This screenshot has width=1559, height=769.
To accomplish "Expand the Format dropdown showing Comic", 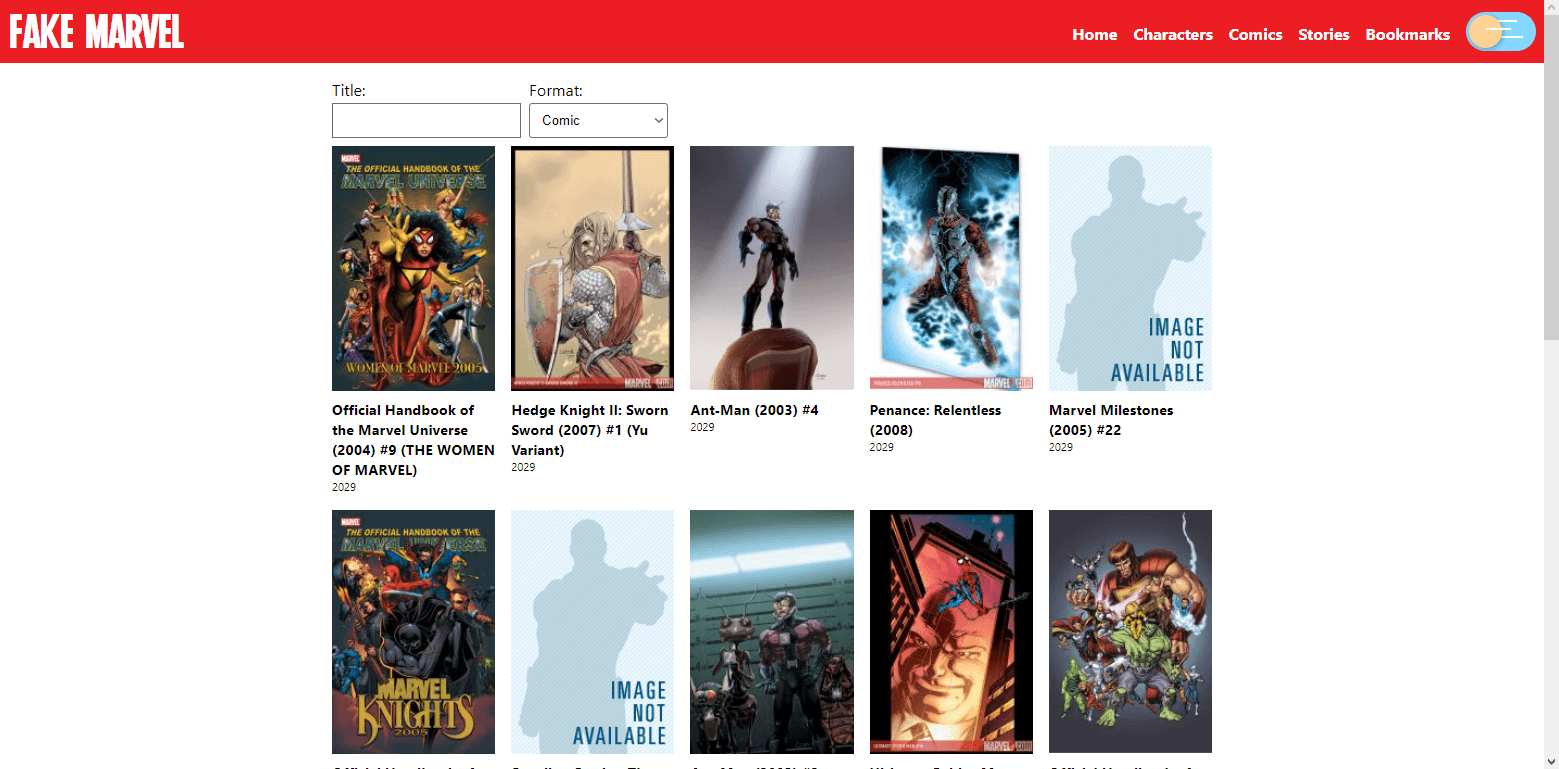I will click(598, 120).
